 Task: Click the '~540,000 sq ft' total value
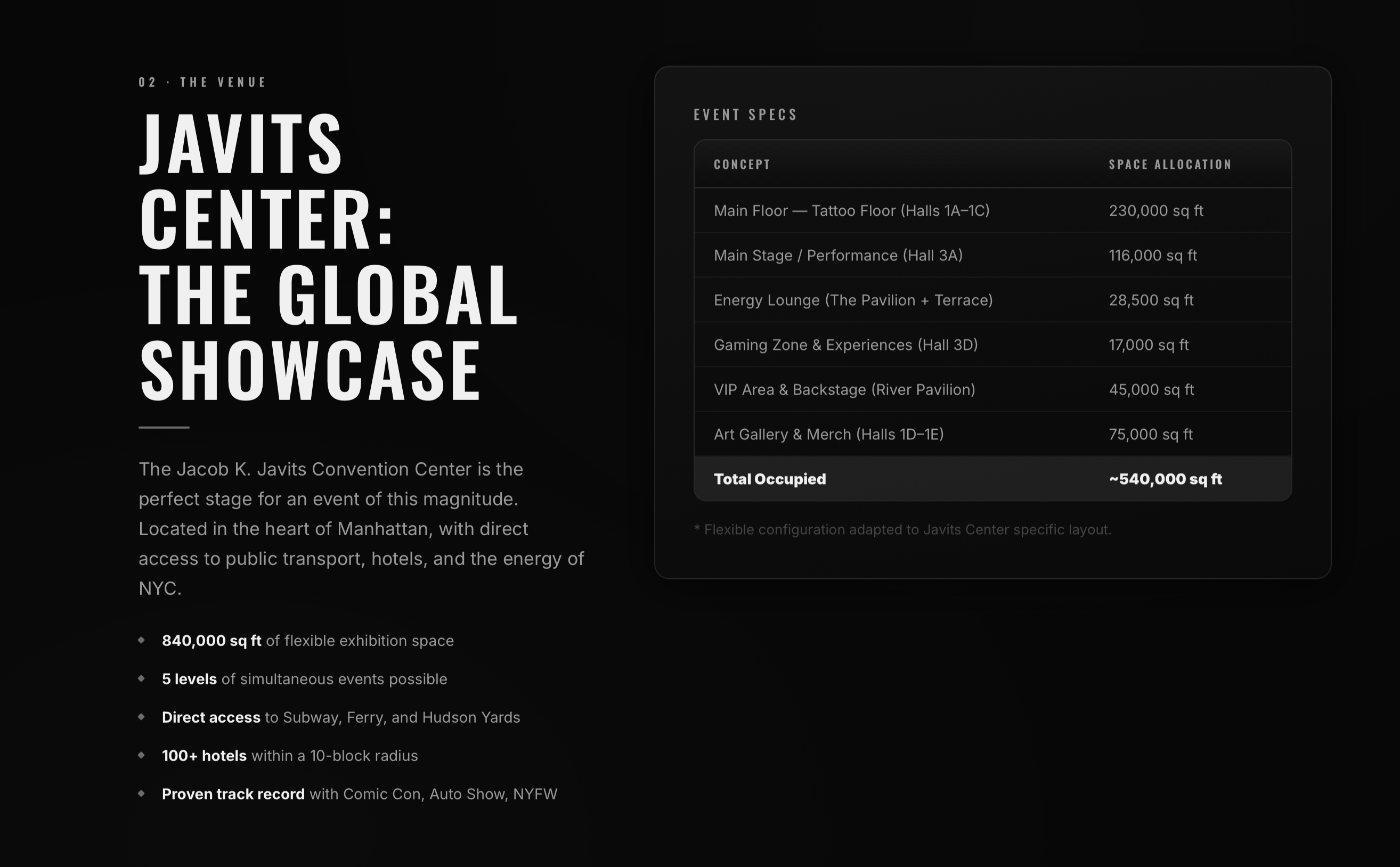click(x=1166, y=479)
